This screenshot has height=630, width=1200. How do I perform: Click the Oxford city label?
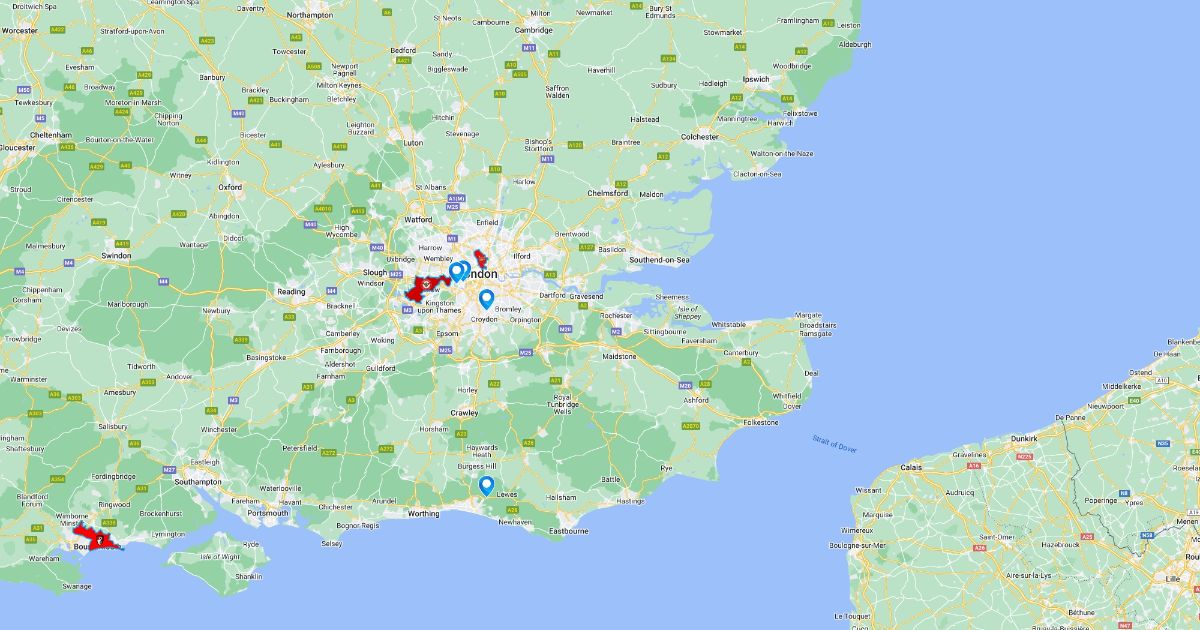click(231, 186)
